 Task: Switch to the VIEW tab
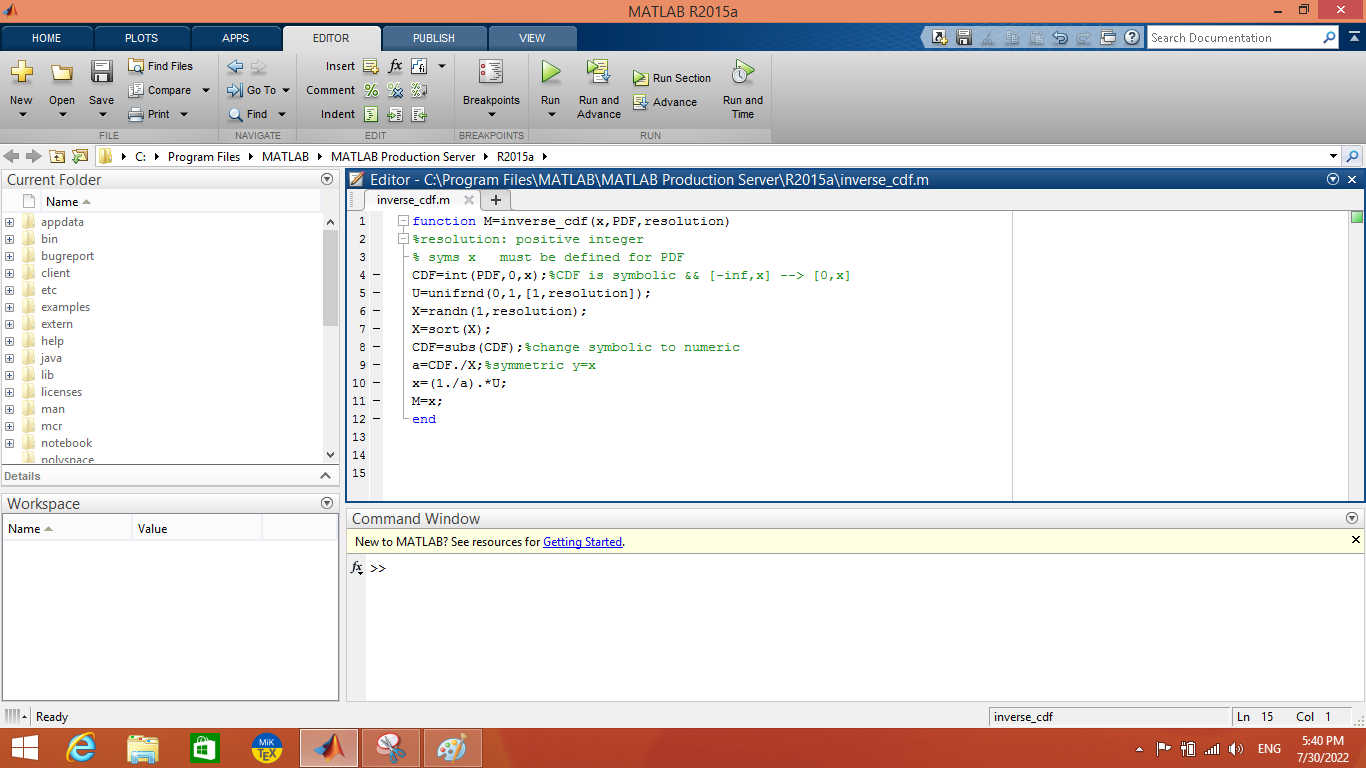click(532, 38)
